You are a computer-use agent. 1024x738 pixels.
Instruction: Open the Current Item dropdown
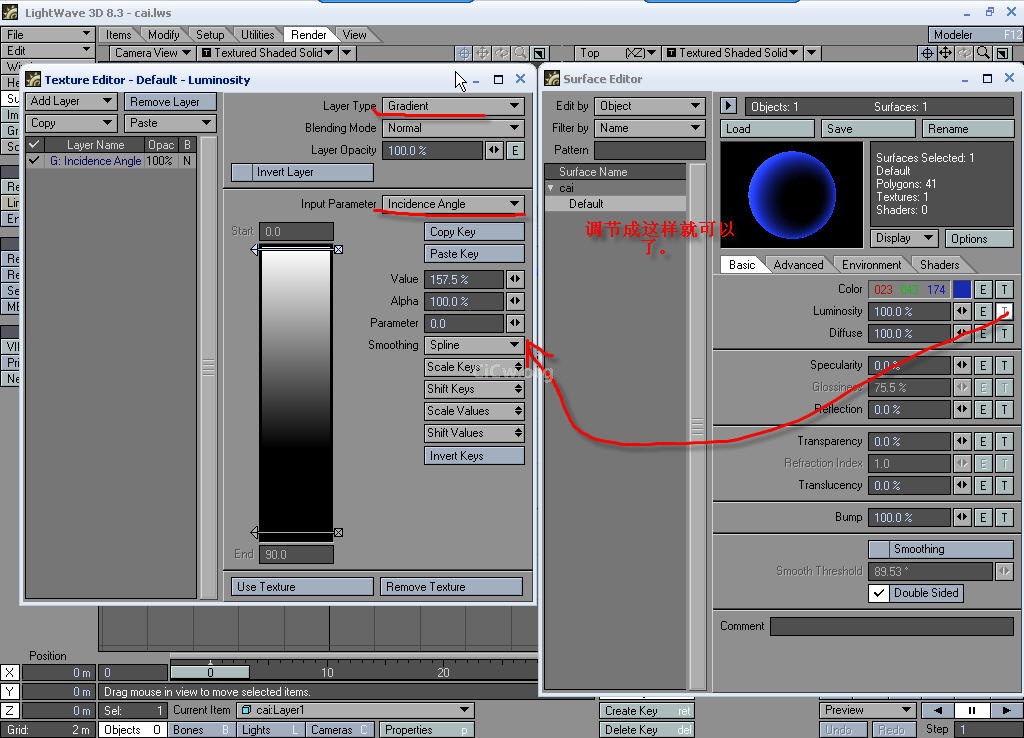point(356,710)
